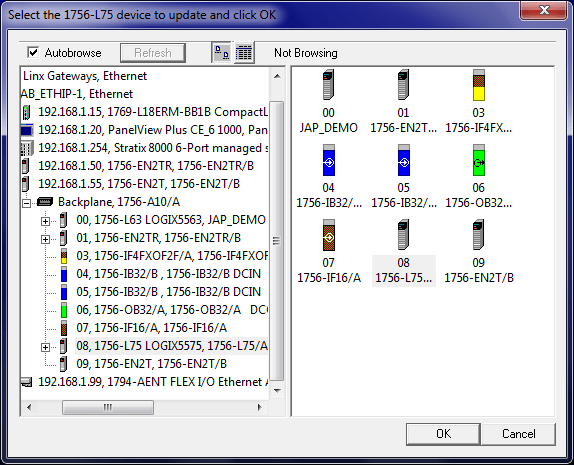
Task: Select '03, 1756-IF4FXOF2F/A' tree row
Action: click(x=172, y=256)
